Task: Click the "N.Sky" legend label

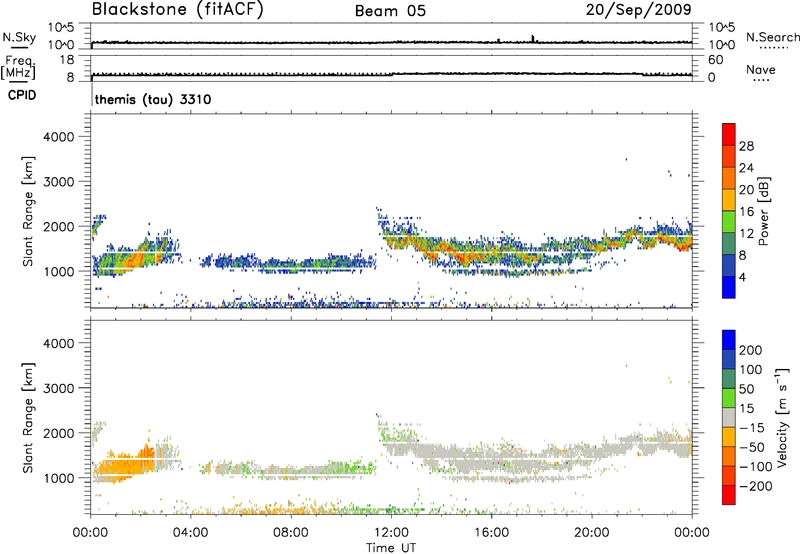Action: (x=19, y=37)
